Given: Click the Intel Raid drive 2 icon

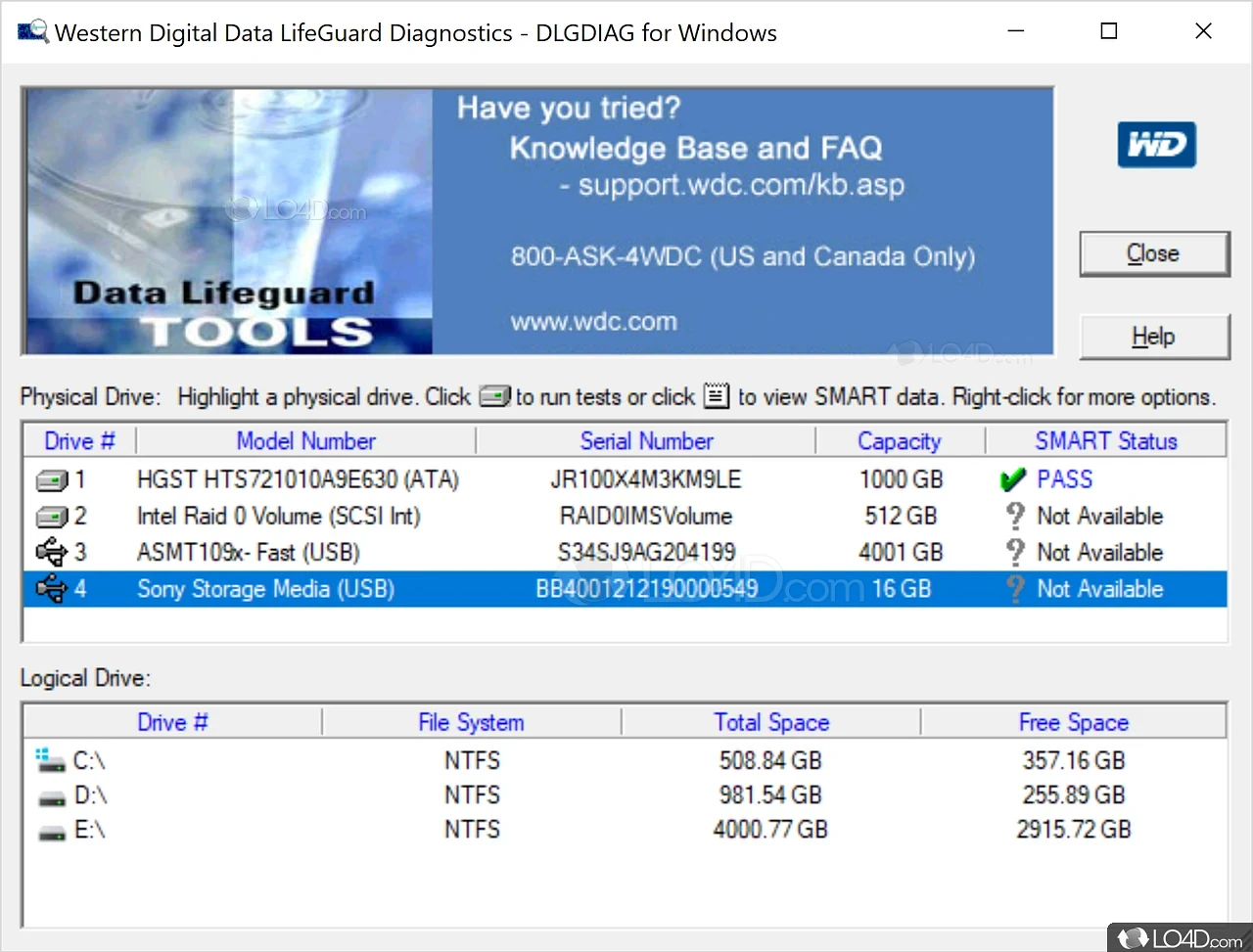Looking at the screenshot, I should point(52,517).
